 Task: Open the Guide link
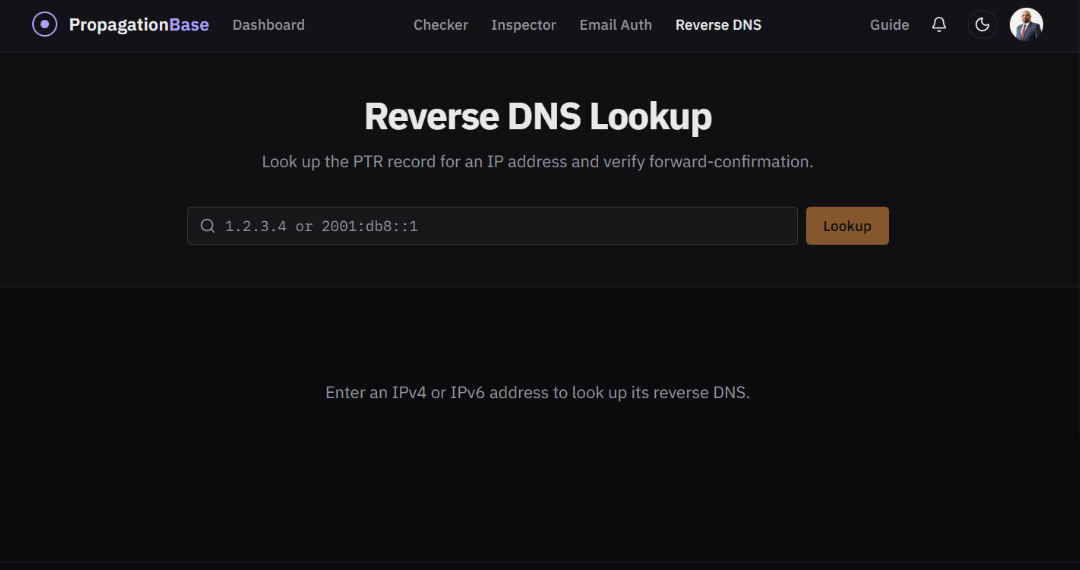tap(889, 25)
